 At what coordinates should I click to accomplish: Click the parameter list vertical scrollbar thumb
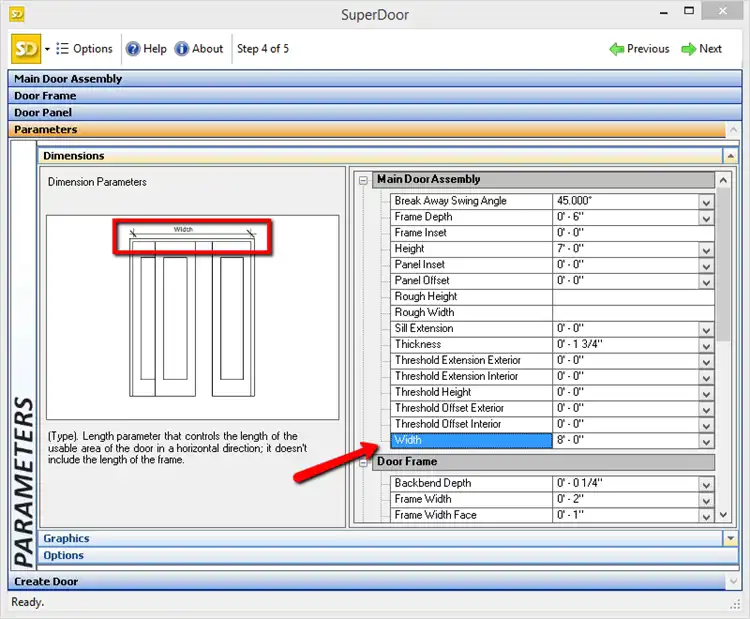[x=723, y=265]
